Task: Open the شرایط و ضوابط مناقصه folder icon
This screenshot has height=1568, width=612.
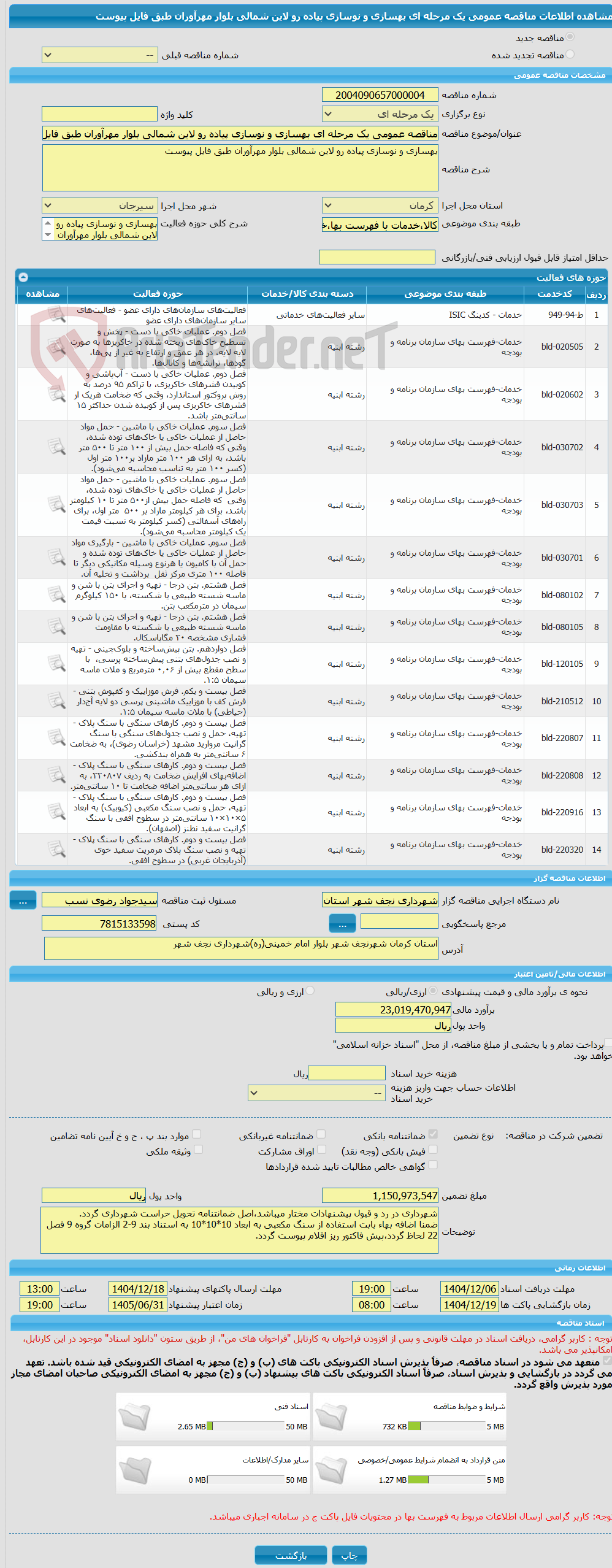Action: click(331, 1417)
